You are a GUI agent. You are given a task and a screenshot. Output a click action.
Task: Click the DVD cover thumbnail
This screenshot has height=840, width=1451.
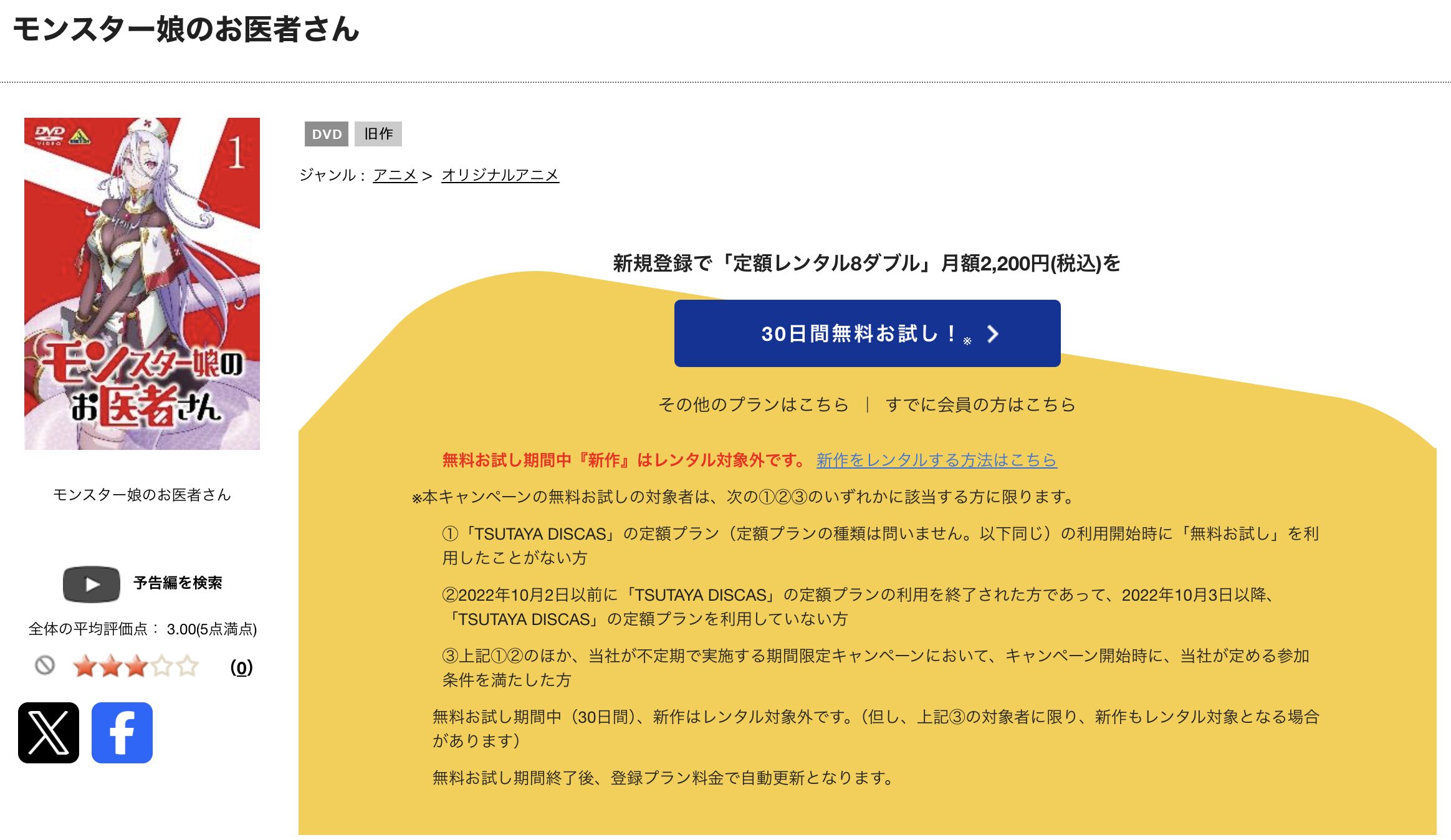pos(142,284)
